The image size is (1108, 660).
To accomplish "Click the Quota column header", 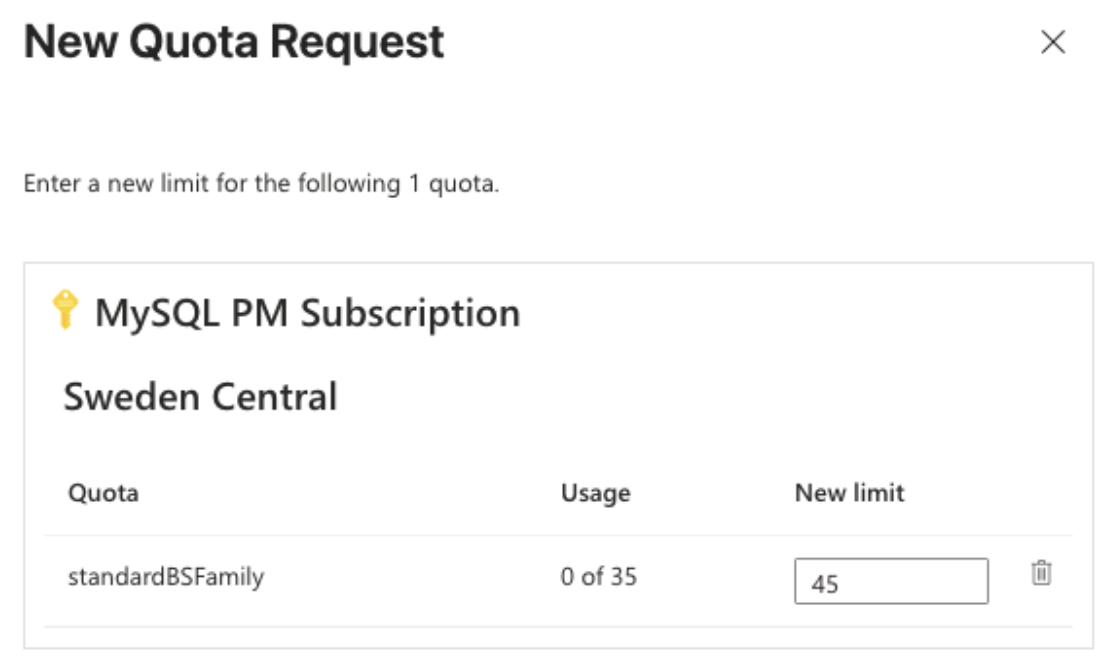I will 103,493.
